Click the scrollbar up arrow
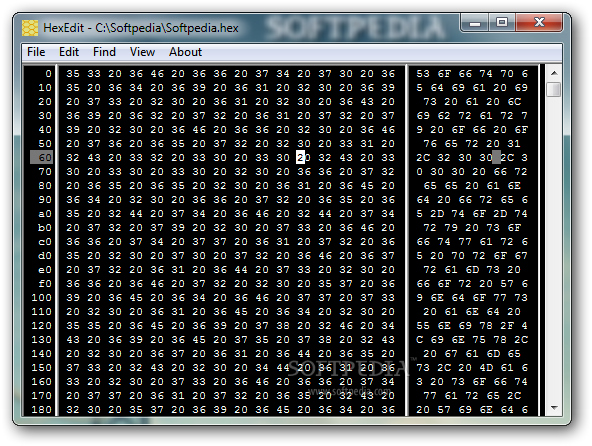 click(x=554, y=73)
